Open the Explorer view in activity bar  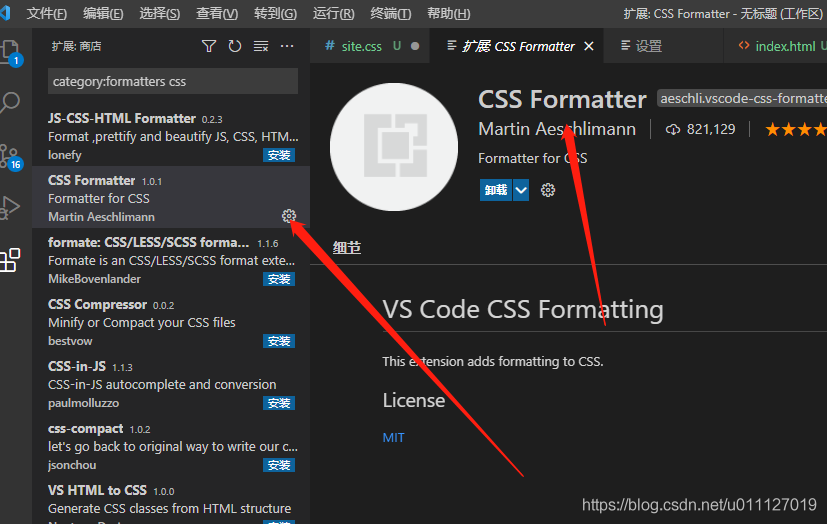10,50
